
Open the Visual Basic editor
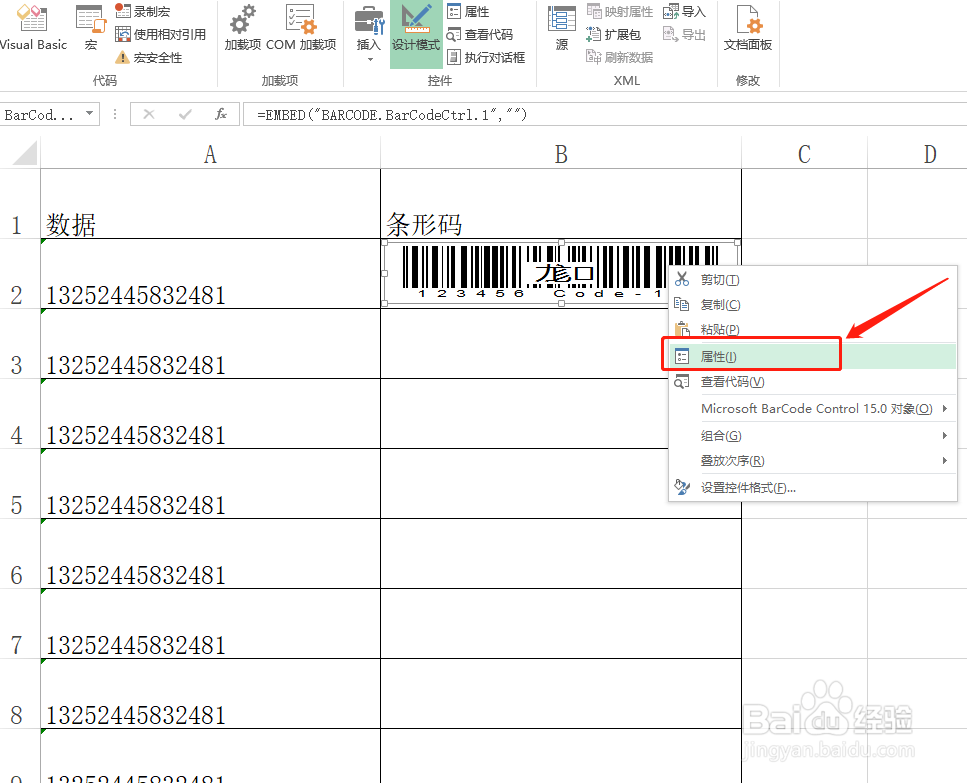click(x=33, y=28)
